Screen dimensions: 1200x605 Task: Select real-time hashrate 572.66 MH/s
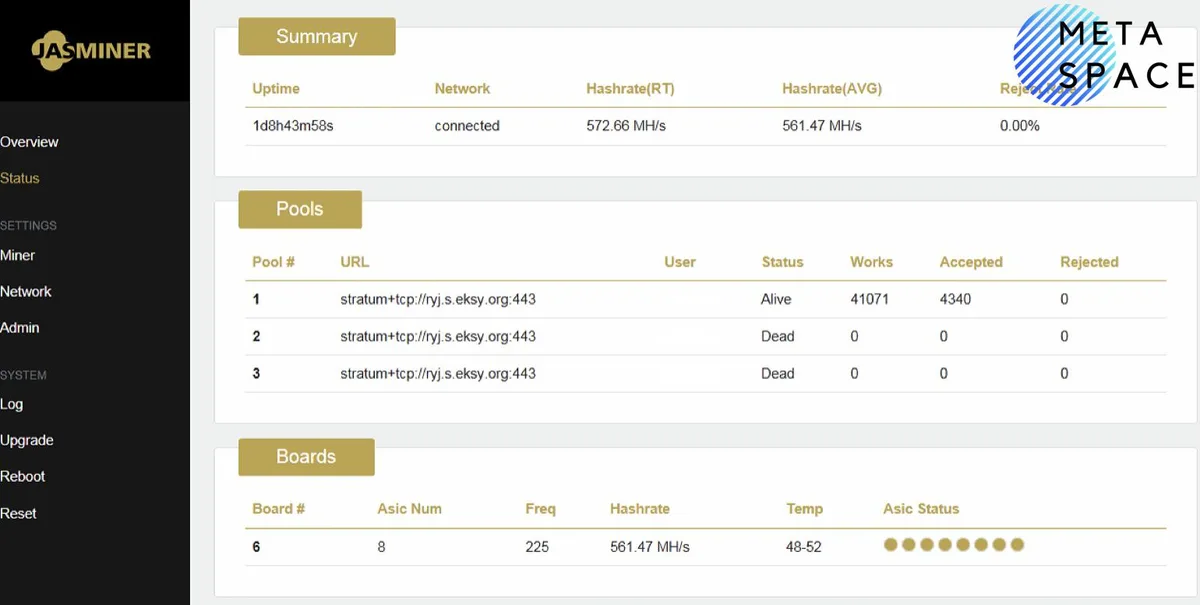tap(626, 126)
